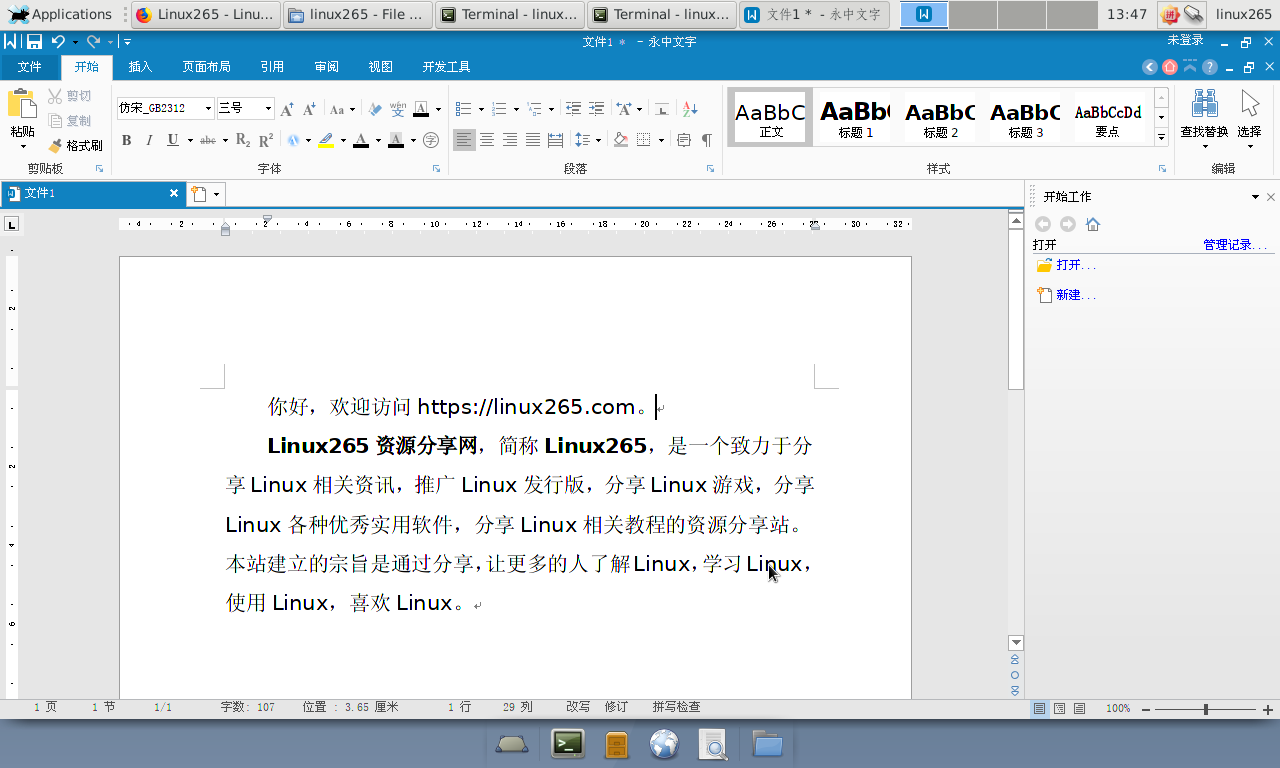Click the Shrink Font icon

coord(309,109)
